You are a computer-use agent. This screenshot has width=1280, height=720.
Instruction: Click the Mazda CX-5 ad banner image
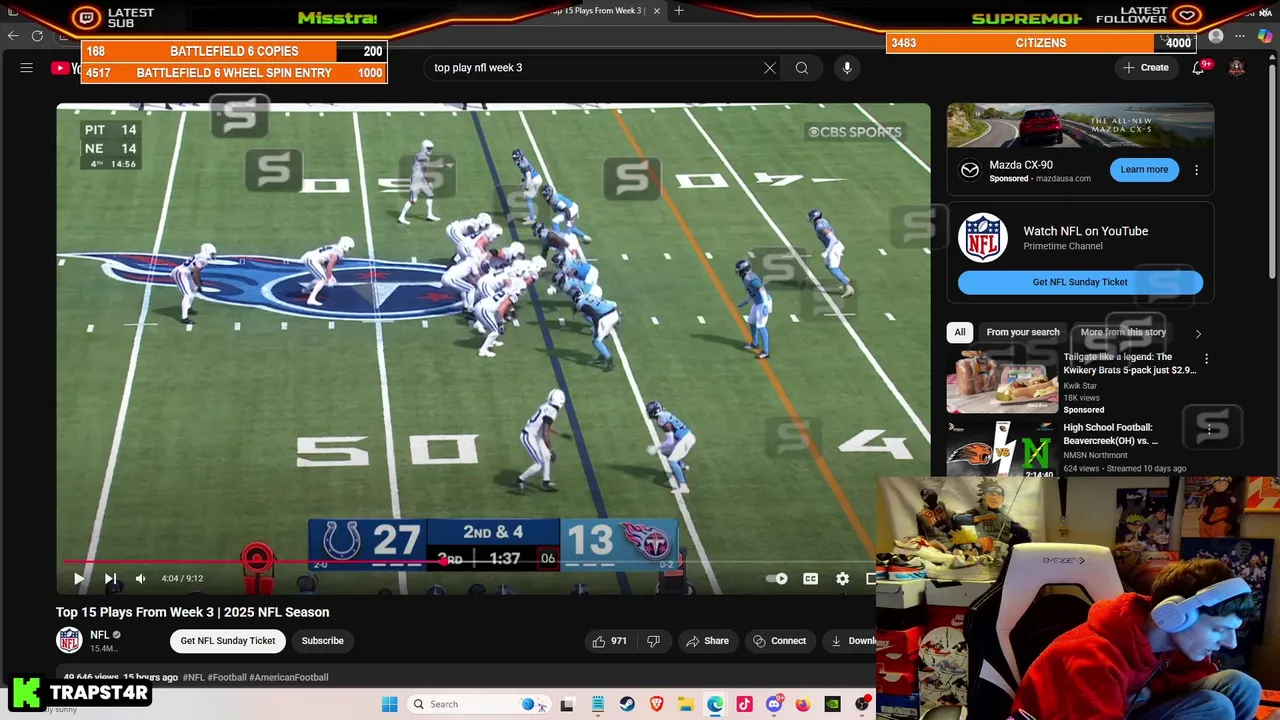click(x=1080, y=125)
